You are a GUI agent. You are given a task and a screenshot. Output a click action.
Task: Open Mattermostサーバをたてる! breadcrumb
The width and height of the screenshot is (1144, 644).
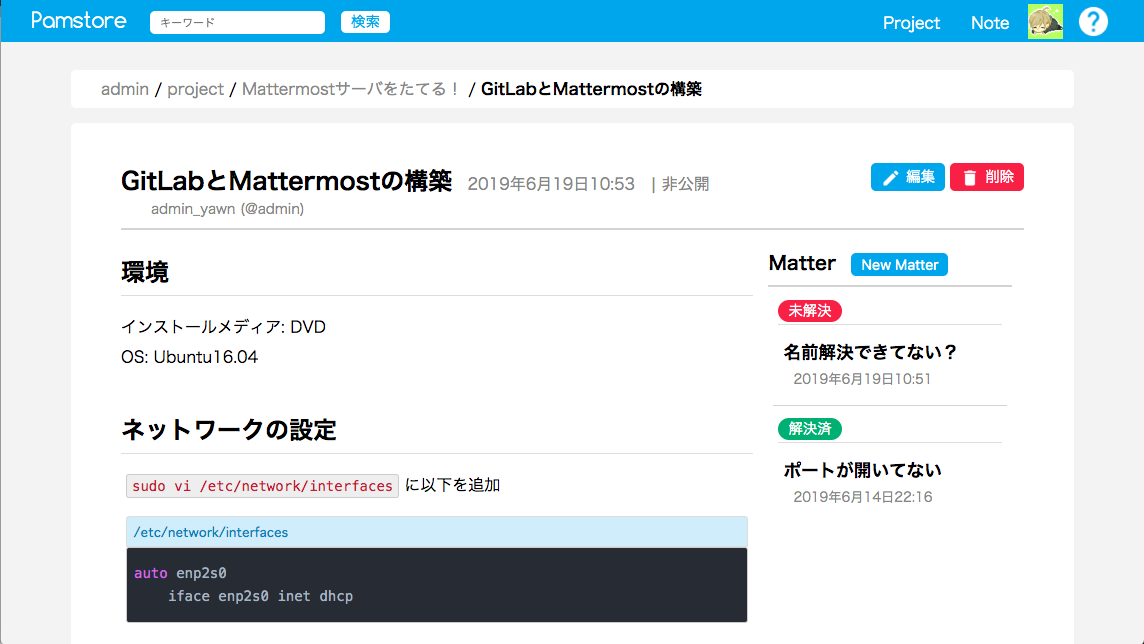click(x=352, y=89)
